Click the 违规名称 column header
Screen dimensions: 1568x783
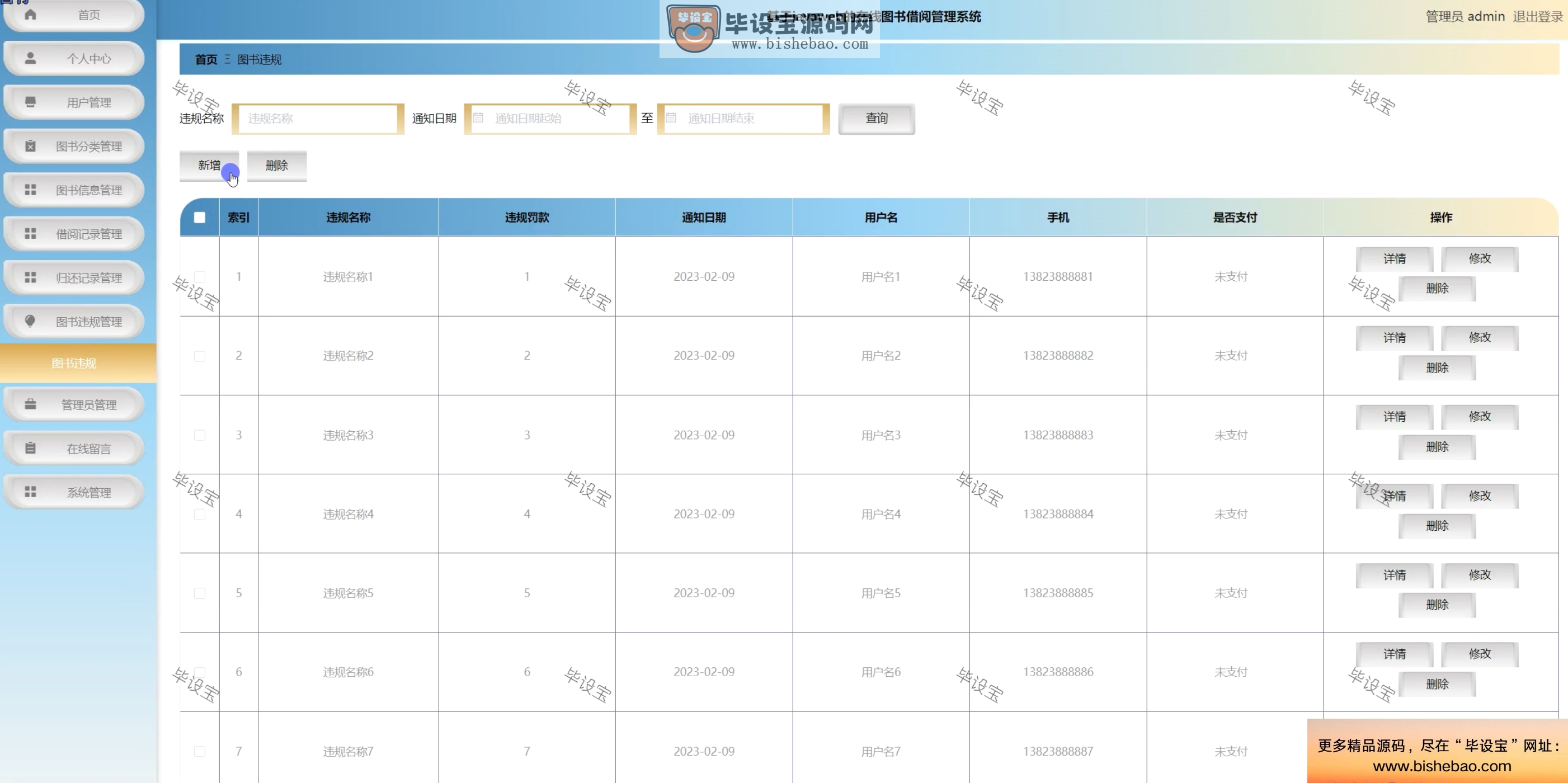(x=348, y=217)
